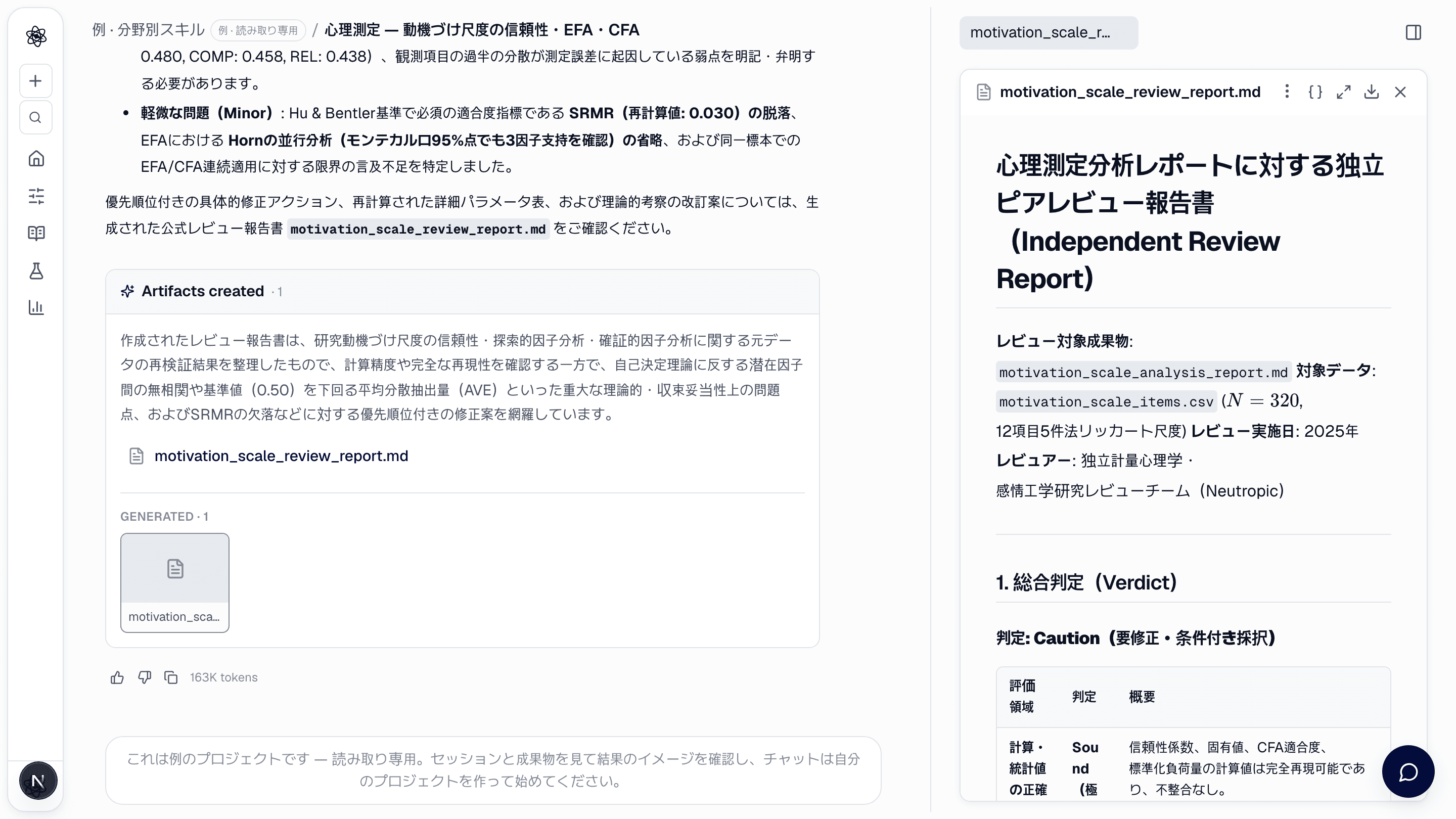Click the GENERATED · 1 label
The height and width of the screenshot is (819, 1456).
coord(164,517)
